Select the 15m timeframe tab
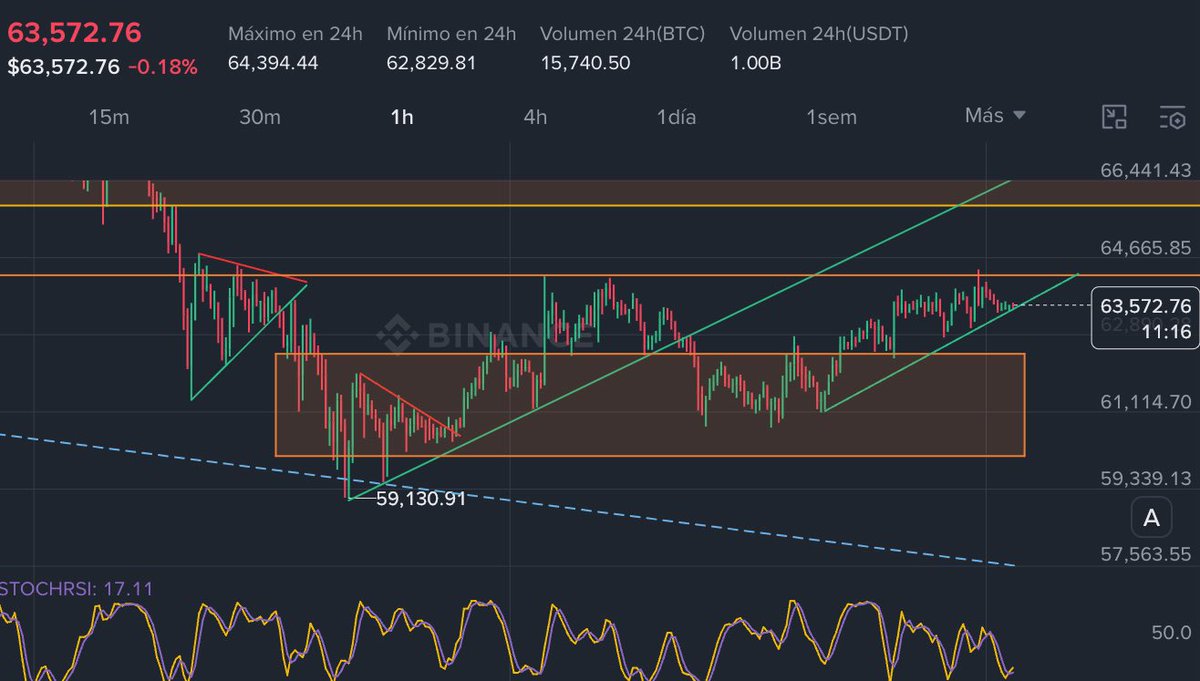 point(109,117)
